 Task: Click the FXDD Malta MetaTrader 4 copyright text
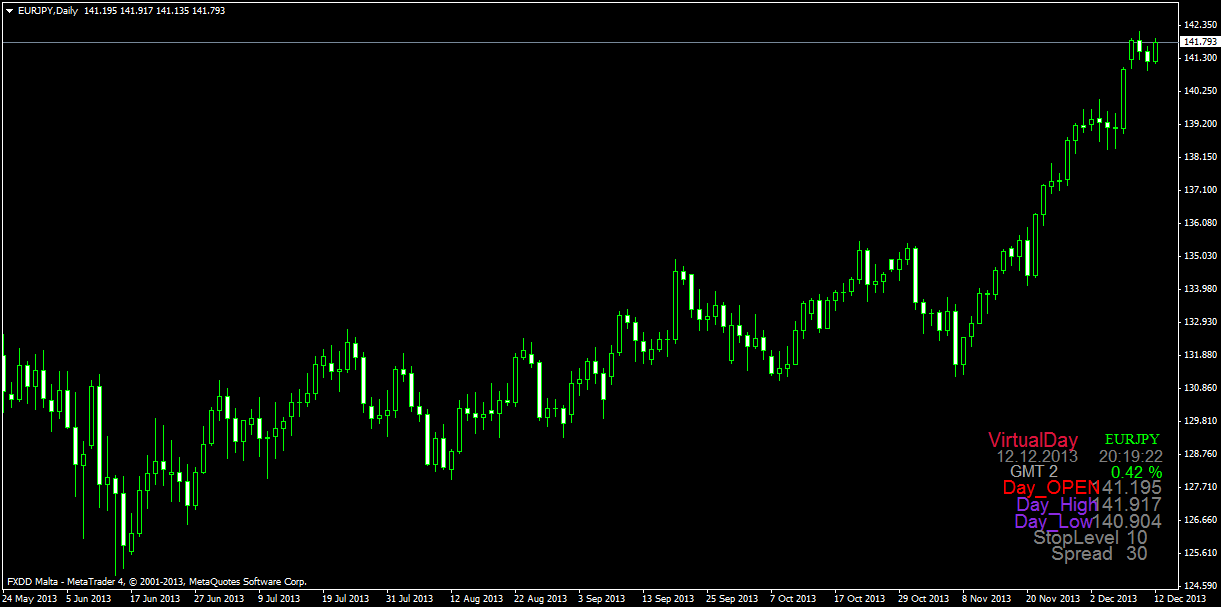(x=156, y=581)
